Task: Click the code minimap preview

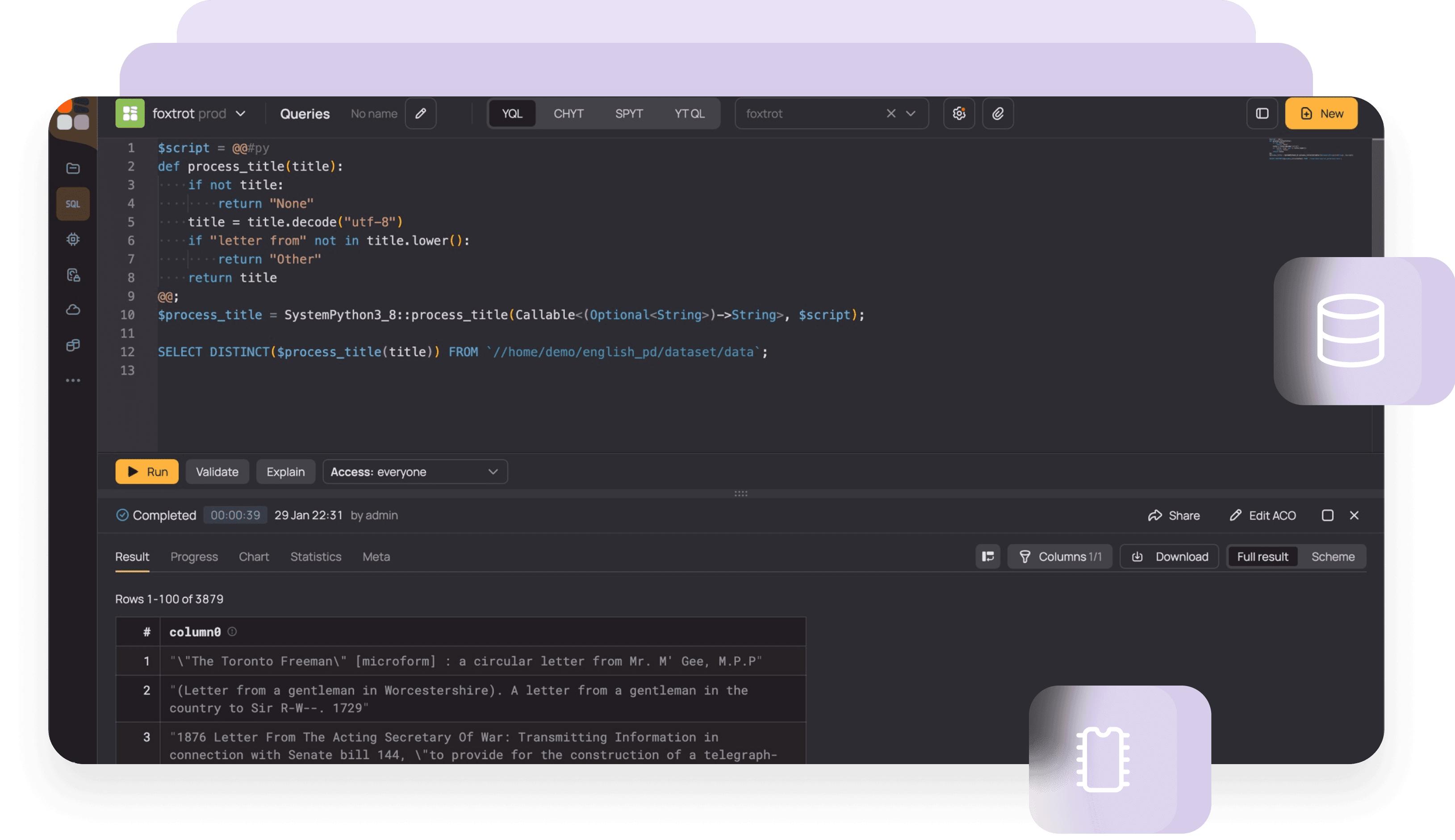Action: [x=1310, y=149]
